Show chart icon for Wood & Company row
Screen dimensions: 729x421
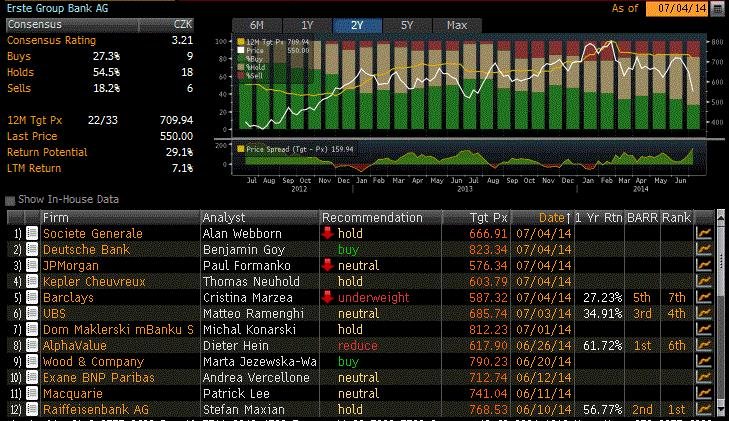point(704,362)
